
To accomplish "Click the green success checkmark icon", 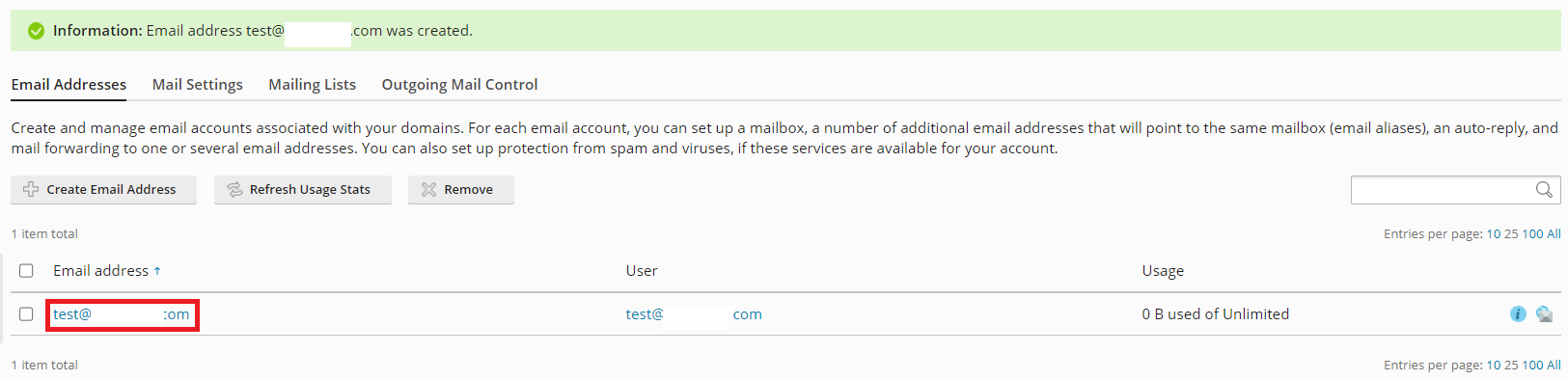I will click(36, 31).
